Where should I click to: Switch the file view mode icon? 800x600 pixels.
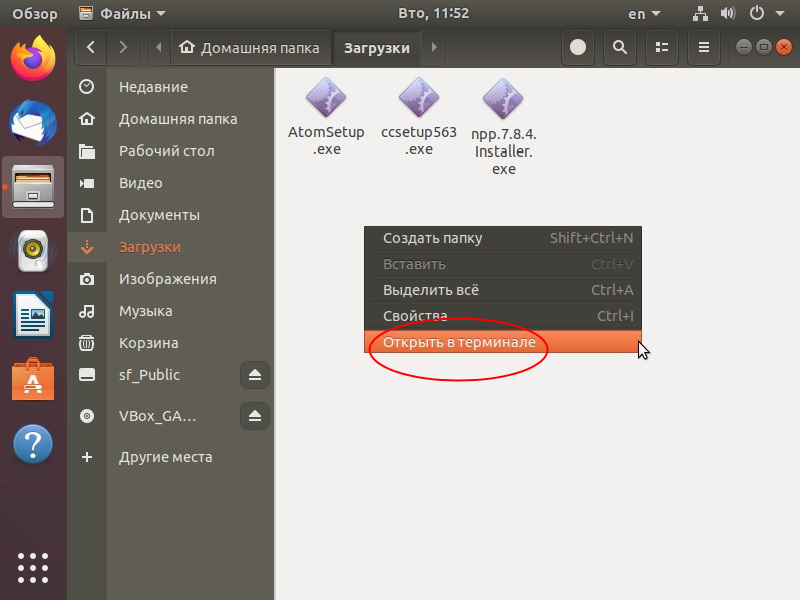pyautogui.click(x=661, y=47)
